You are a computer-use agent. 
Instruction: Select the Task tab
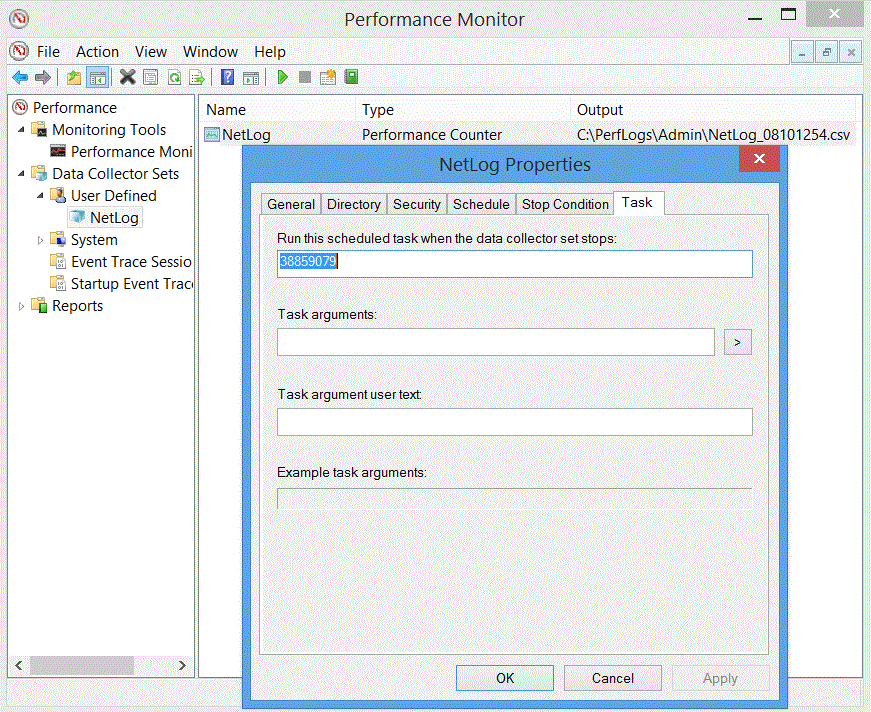pos(638,203)
